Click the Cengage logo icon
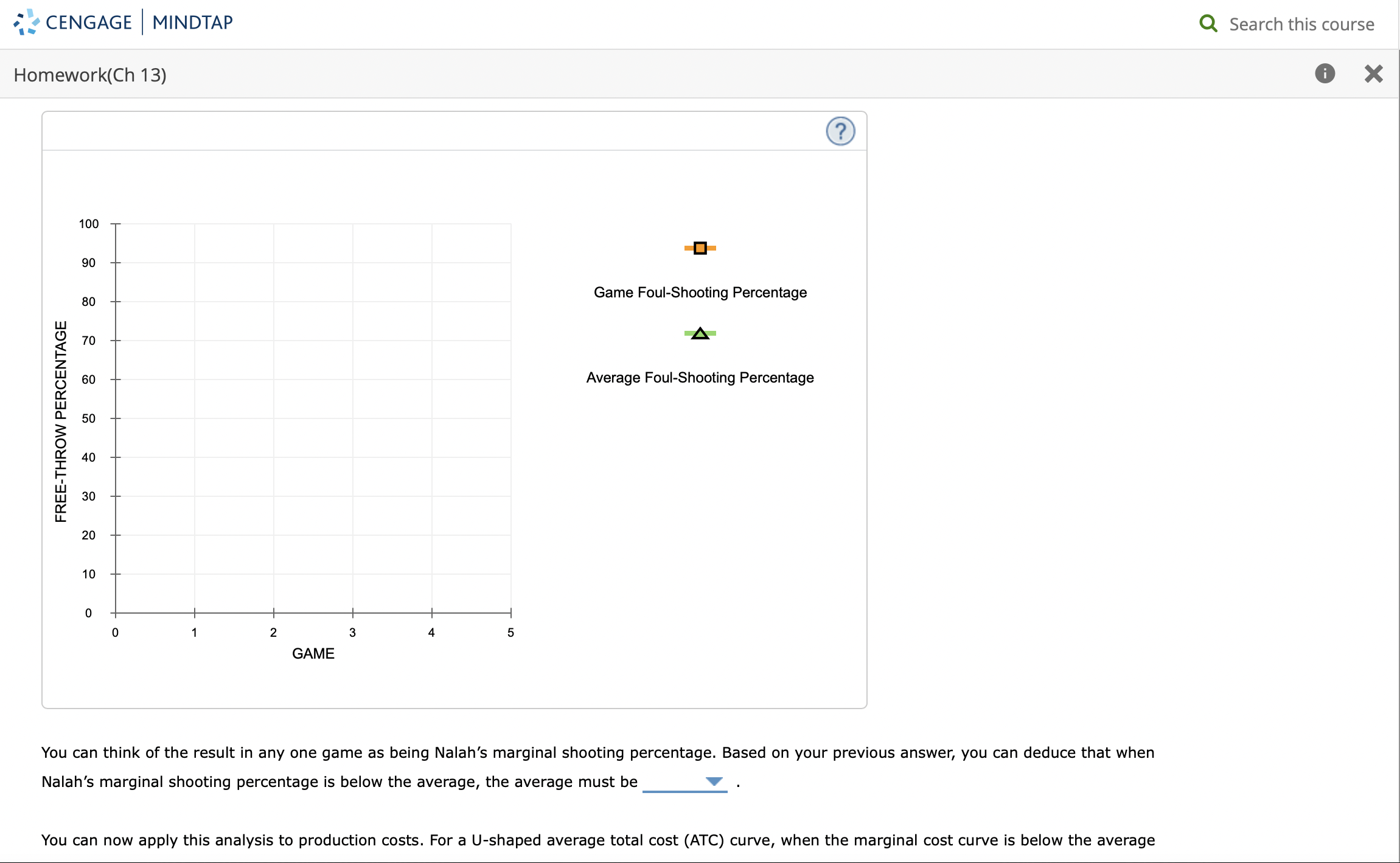1400x863 pixels. click(x=26, y=22)
